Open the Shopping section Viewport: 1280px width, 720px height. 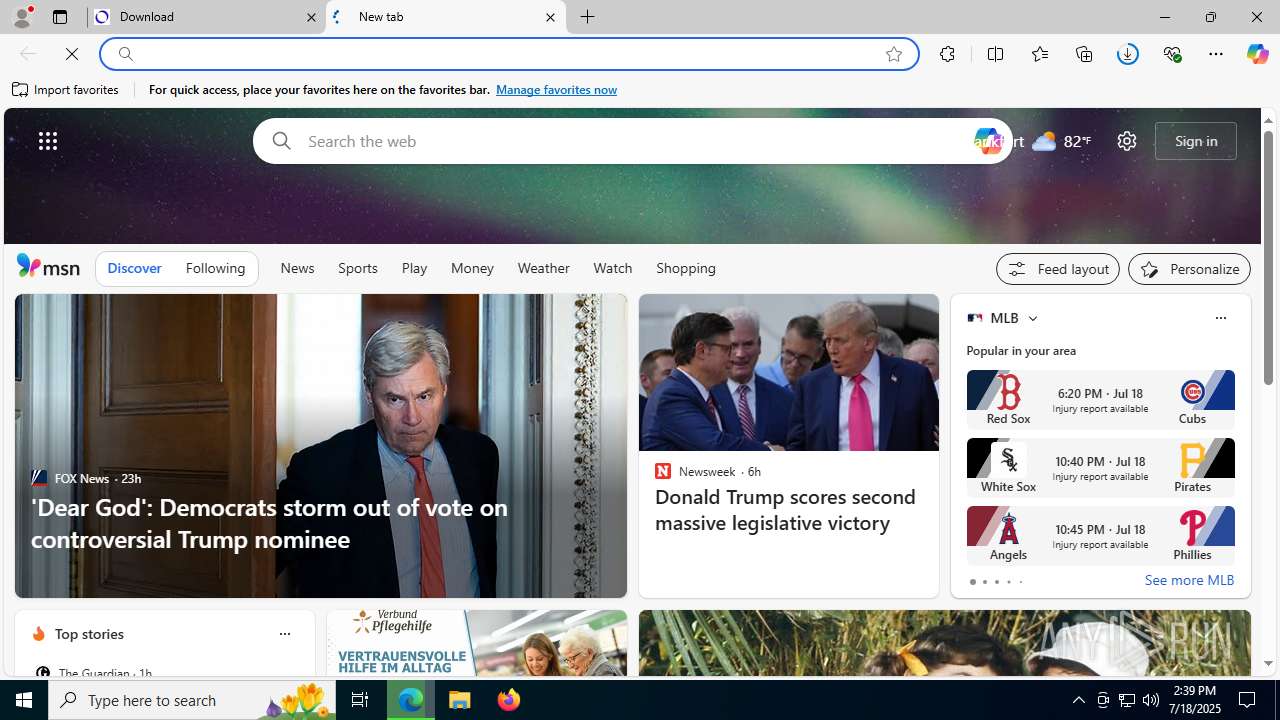point(686,268)
